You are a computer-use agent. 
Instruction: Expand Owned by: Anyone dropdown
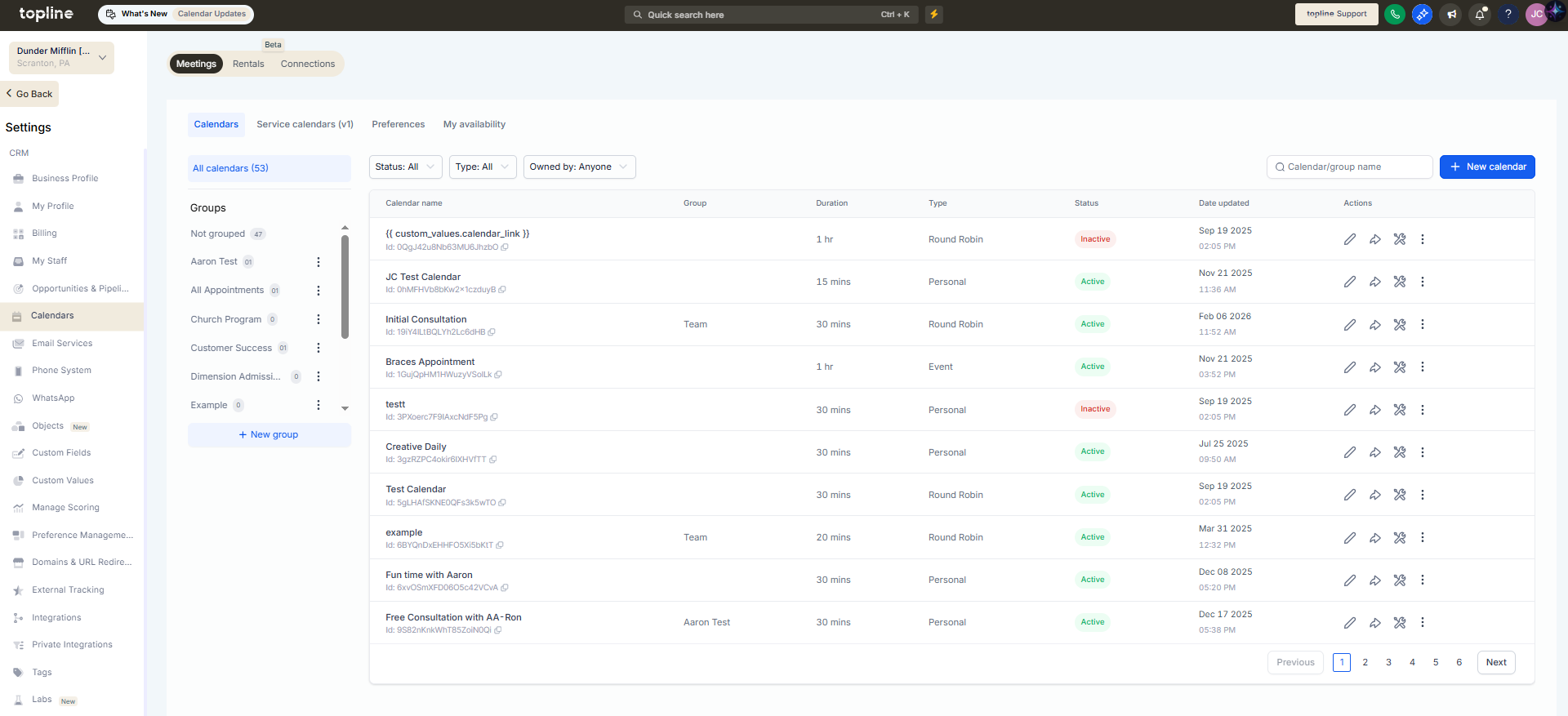[579, 167]
